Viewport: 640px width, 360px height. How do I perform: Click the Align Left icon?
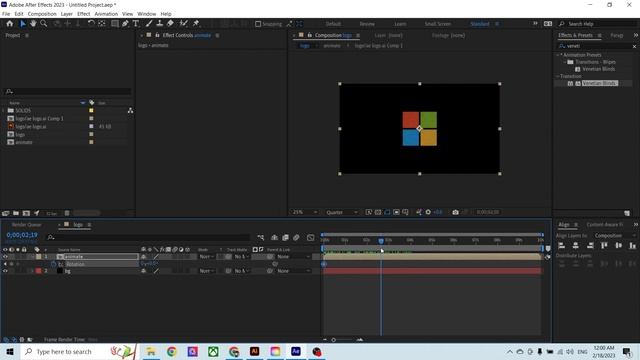tap(562, 245)
